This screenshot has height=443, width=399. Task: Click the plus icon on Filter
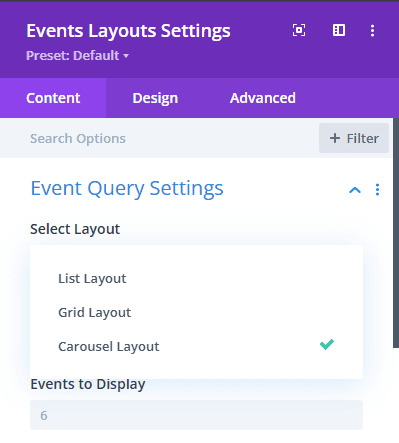point(335,138)
